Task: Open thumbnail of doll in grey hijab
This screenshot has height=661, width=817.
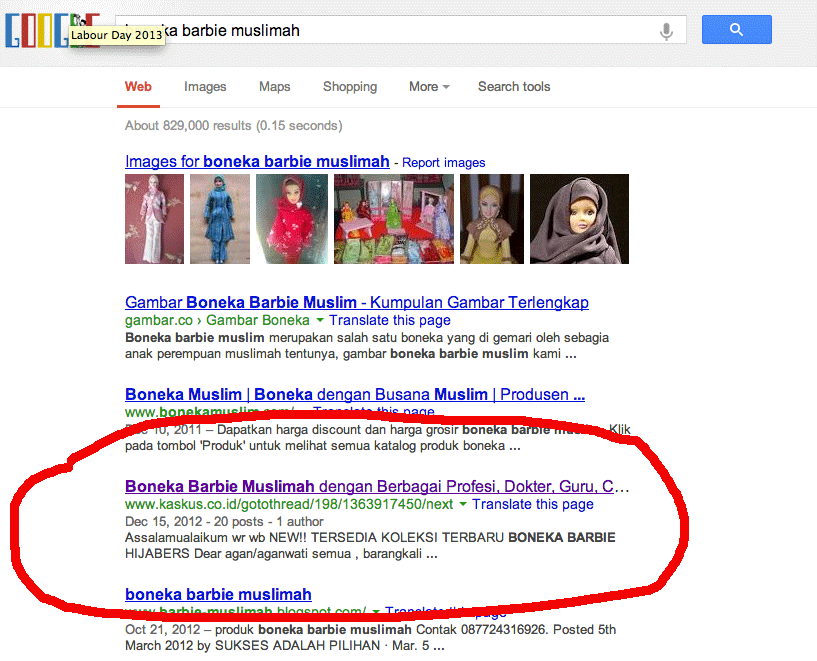Action: (x=579, y=219)
